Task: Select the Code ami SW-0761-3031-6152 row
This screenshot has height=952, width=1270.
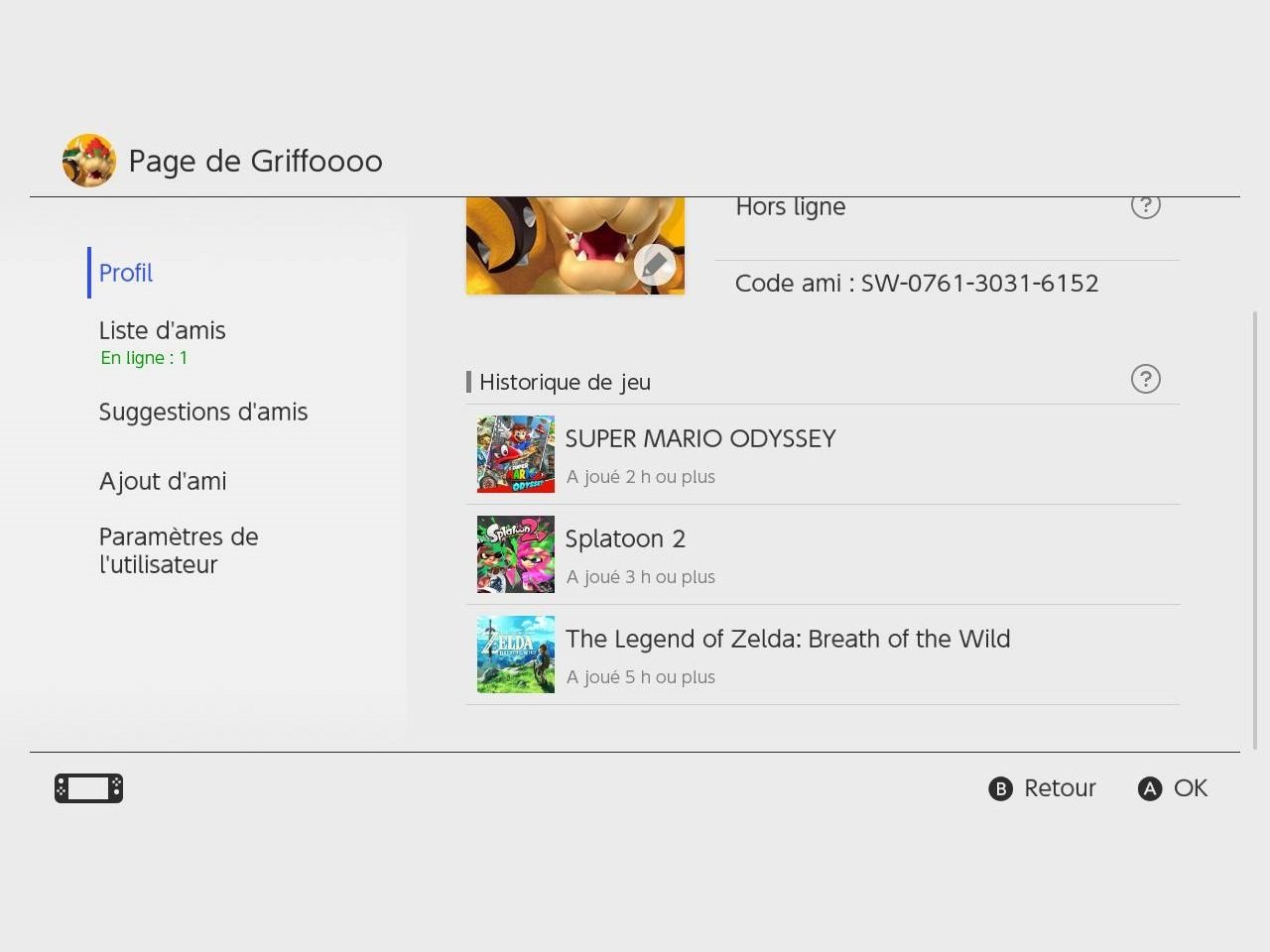Action: [x=947, y=284]
